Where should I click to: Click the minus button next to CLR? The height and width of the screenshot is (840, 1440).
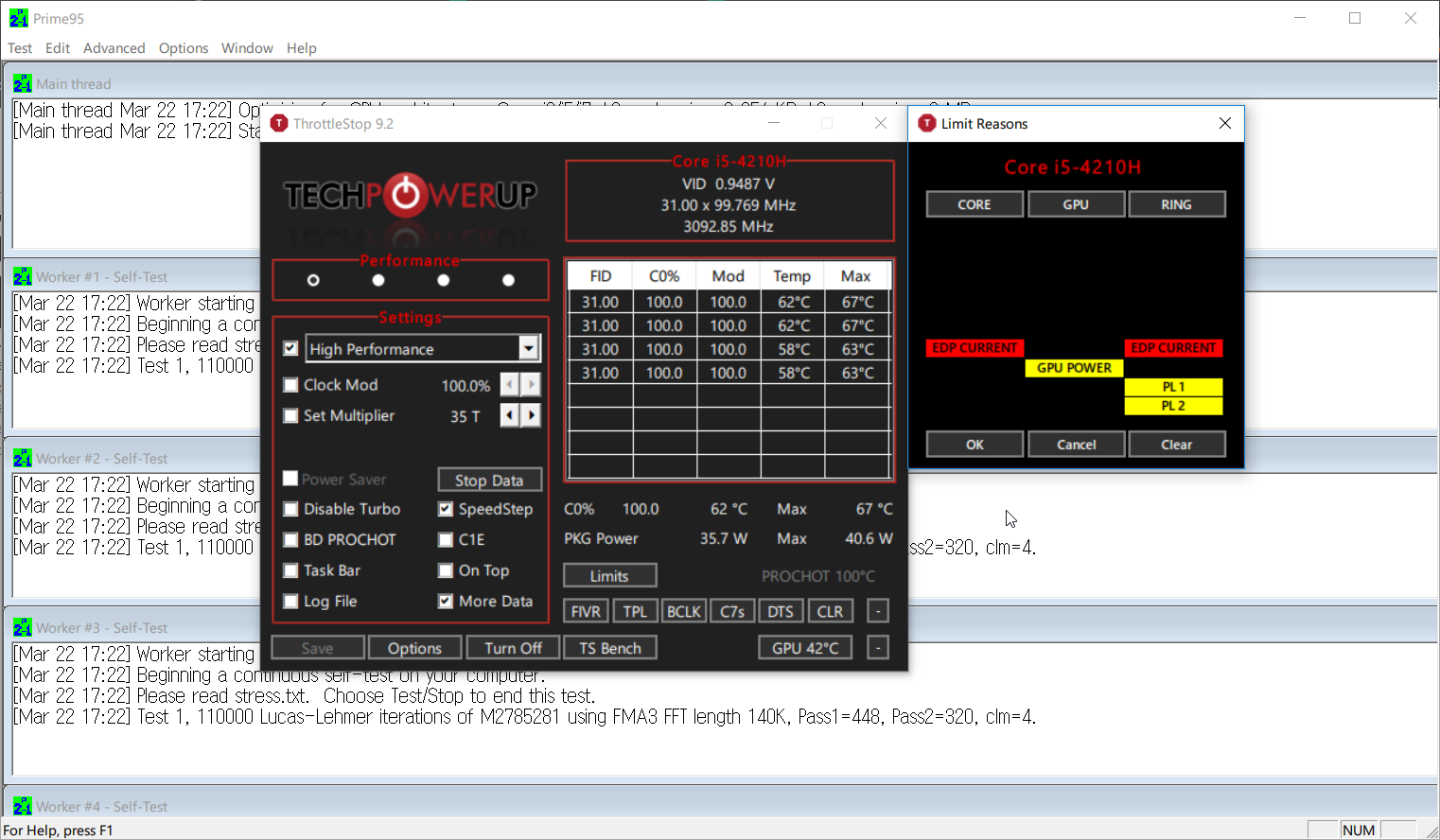point(878,611)
